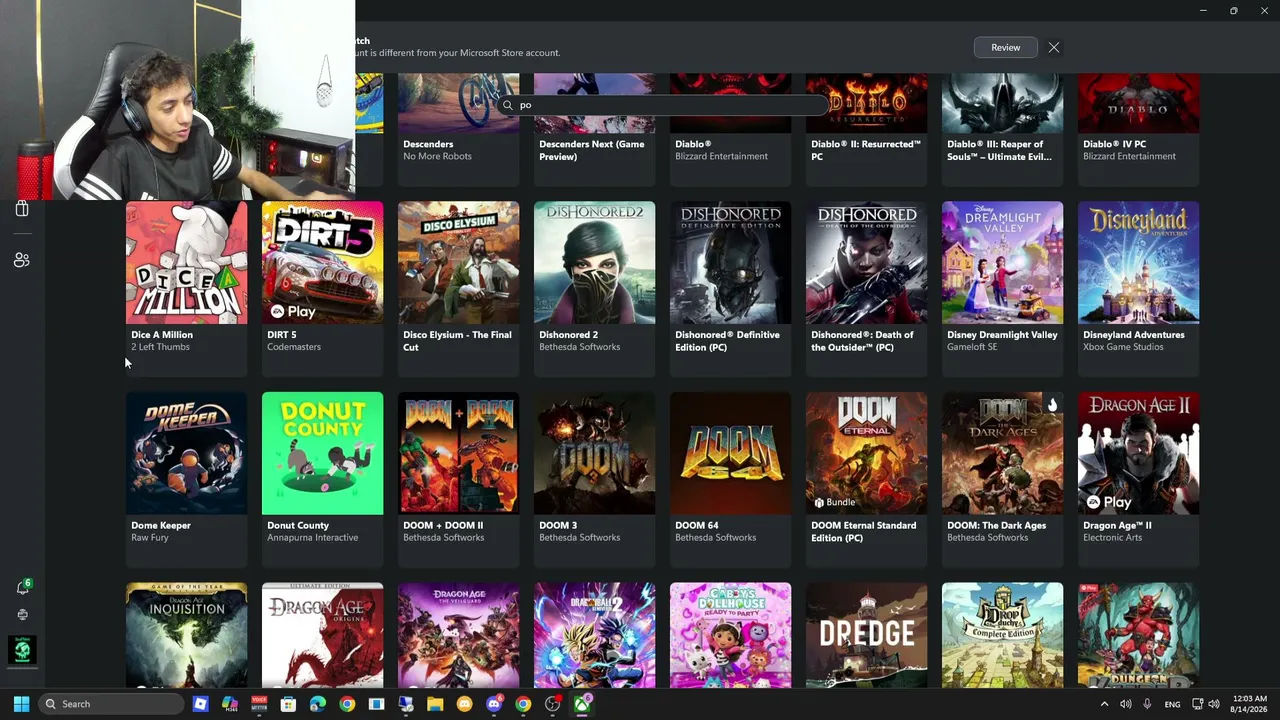The height and width of the screenshot is (720, 1280).
Task: Open the green profile avatar in sidebar
Action: point(22,650)
